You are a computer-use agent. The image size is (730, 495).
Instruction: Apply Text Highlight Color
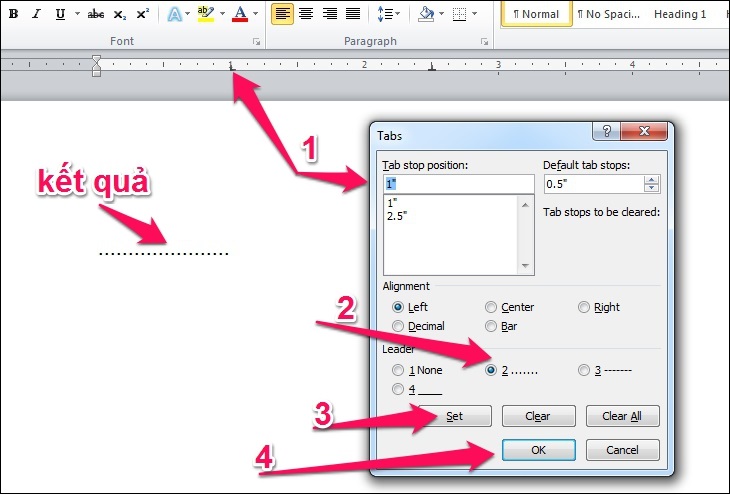pyautogui.click(x=205, y=14)
